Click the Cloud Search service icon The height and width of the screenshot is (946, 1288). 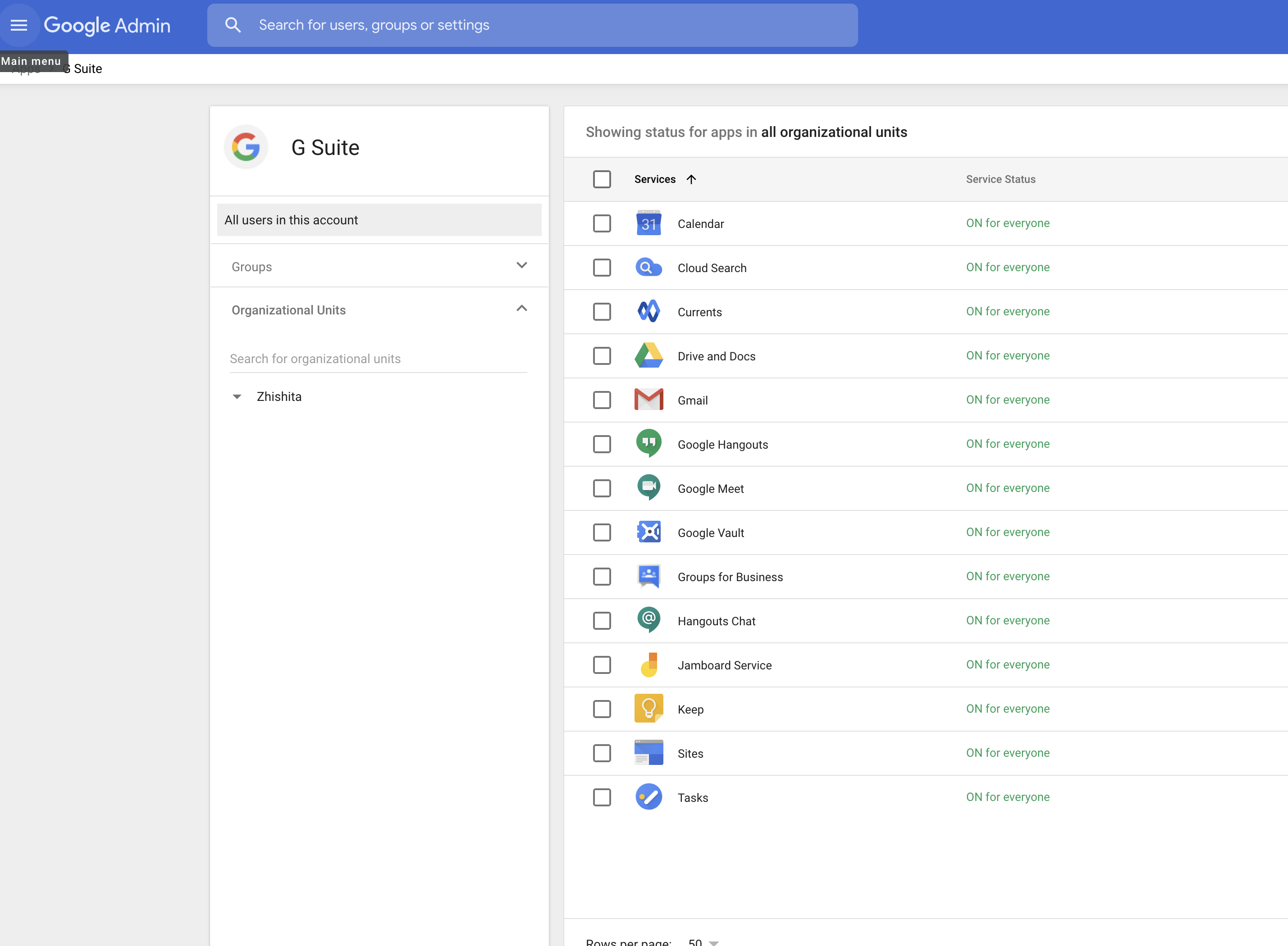click(x=648, y=268)
